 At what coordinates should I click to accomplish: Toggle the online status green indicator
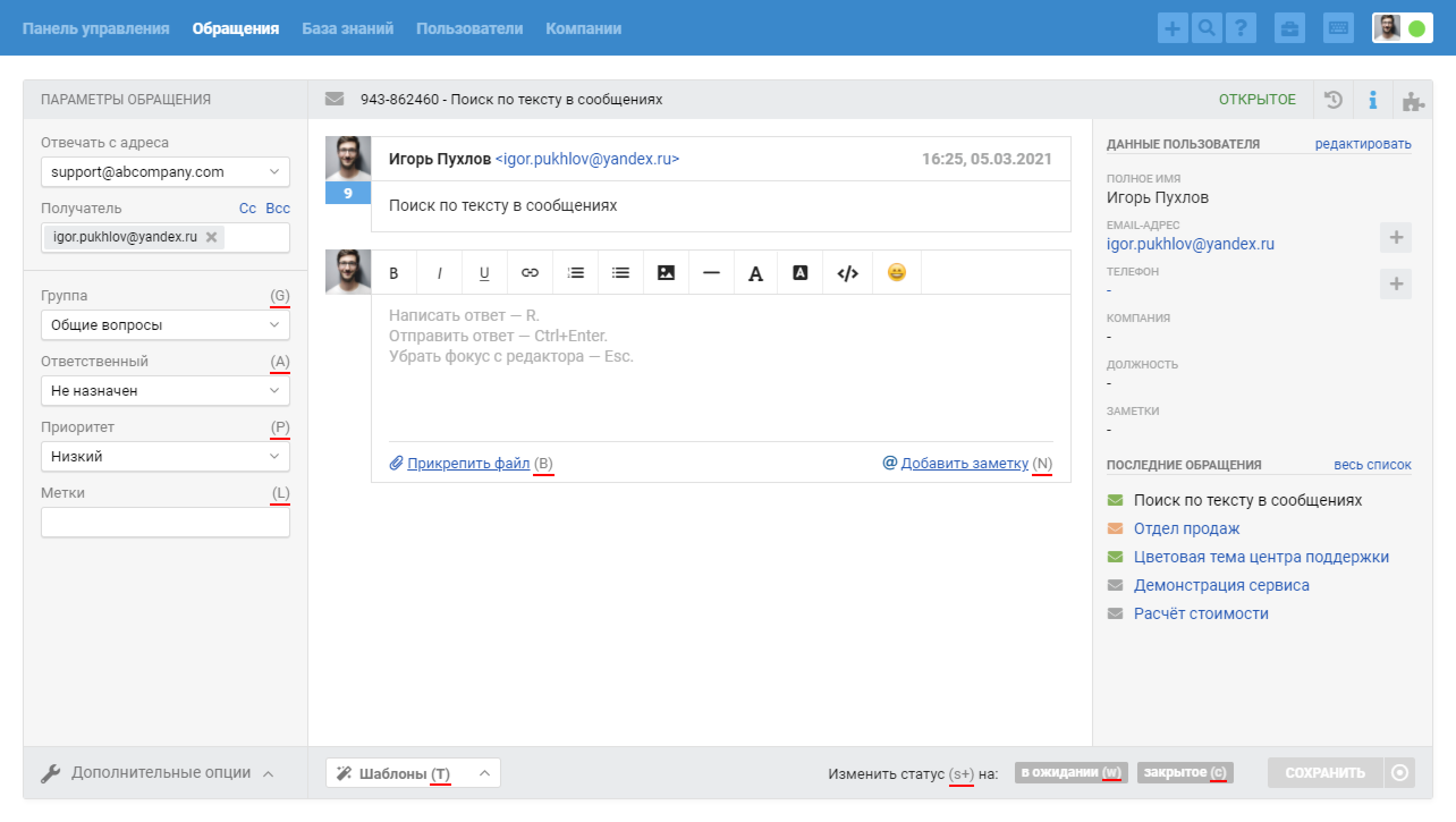tap(1417, 28)
